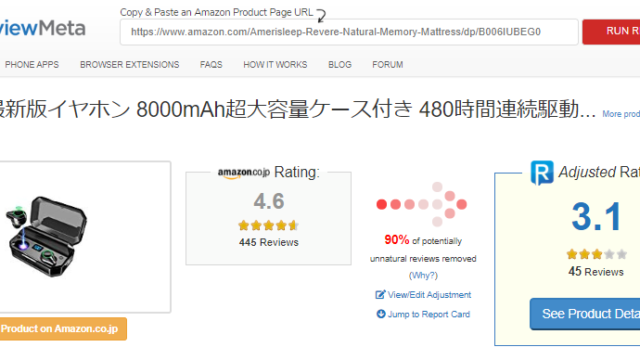Click the adjusted rating stars

596,254
